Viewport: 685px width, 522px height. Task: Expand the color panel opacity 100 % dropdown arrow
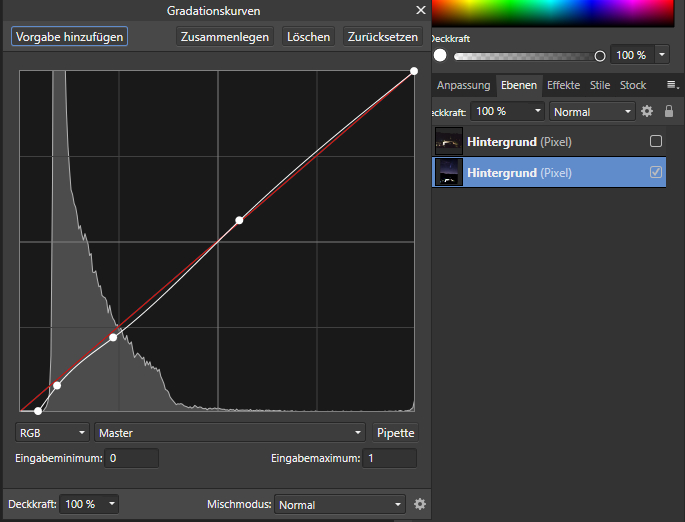(662, 55)
